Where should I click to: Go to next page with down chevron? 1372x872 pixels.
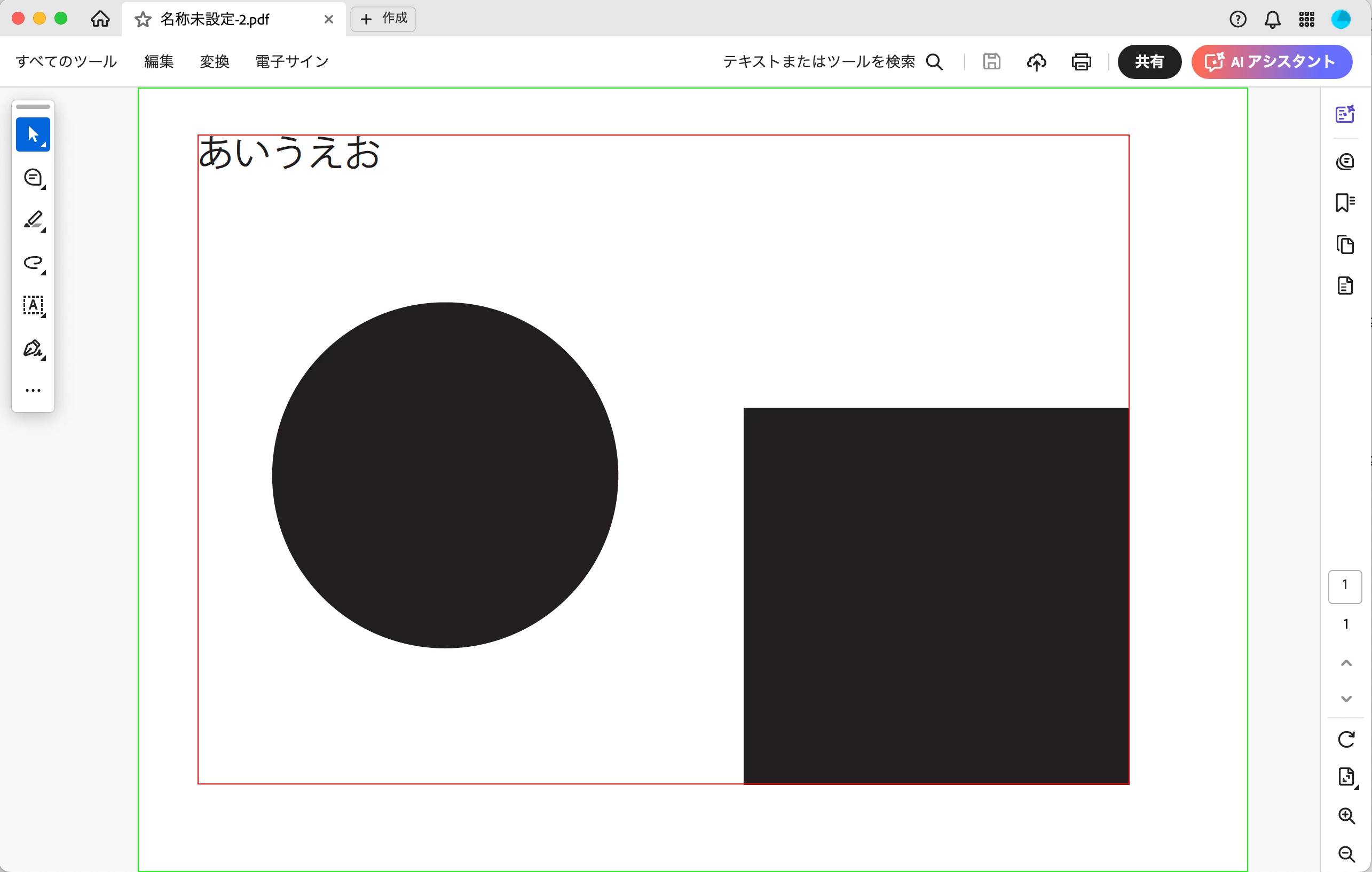[1346, 699]
